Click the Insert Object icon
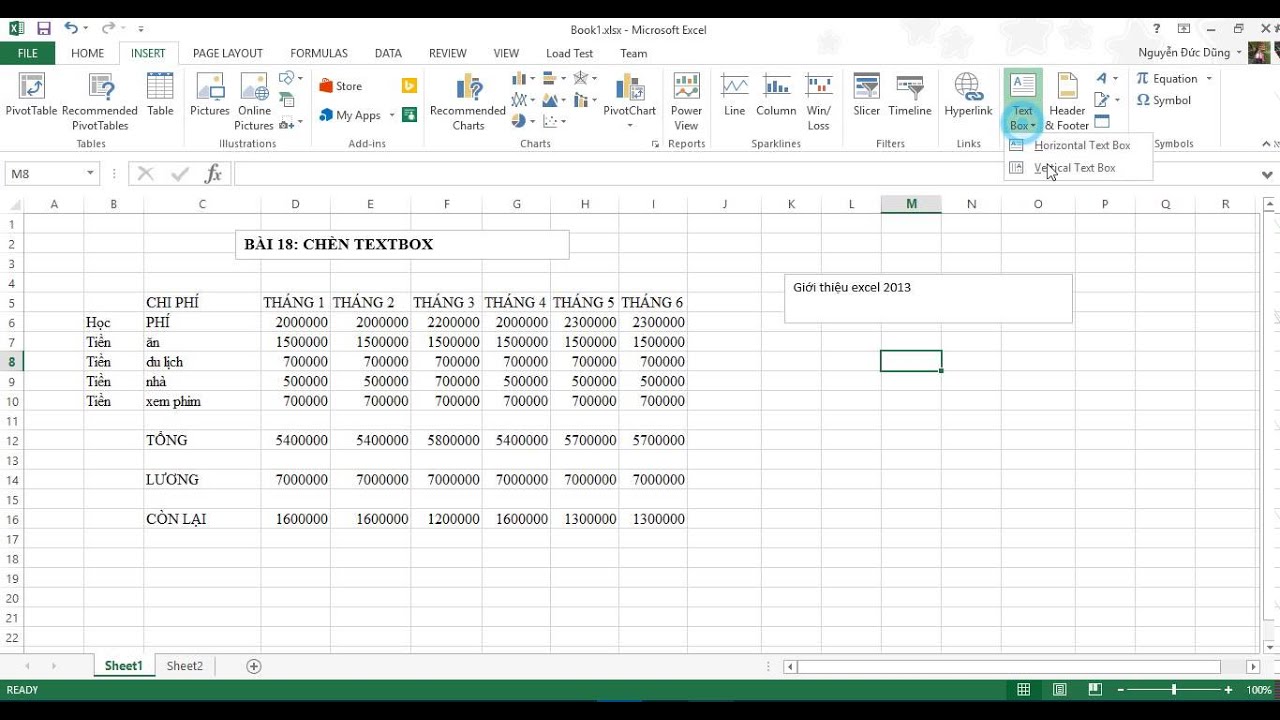Image resolution: width=1280 pixels, height=720 pixels. tap(1102, 122)
